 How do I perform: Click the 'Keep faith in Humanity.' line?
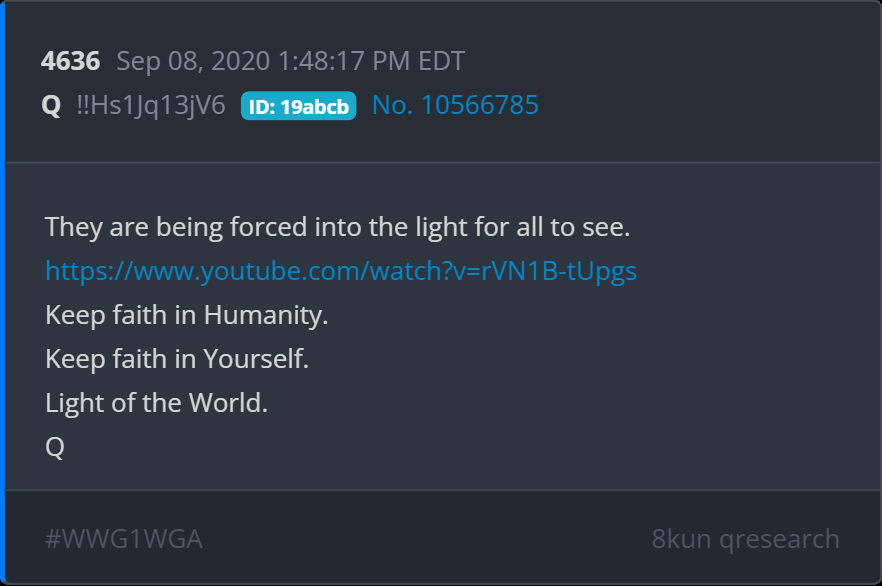pos(187,315)
